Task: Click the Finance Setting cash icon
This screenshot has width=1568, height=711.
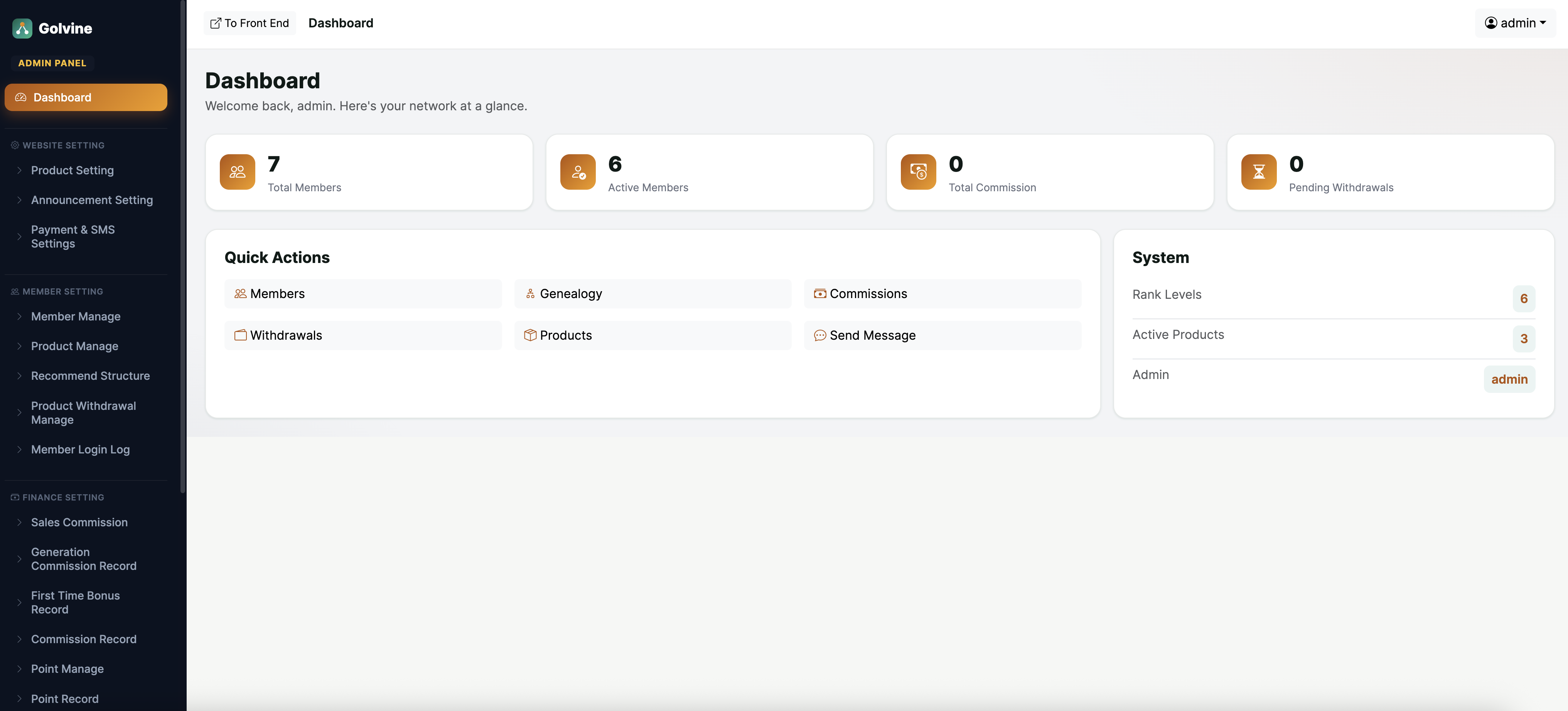Action: [x=15, y=497]
